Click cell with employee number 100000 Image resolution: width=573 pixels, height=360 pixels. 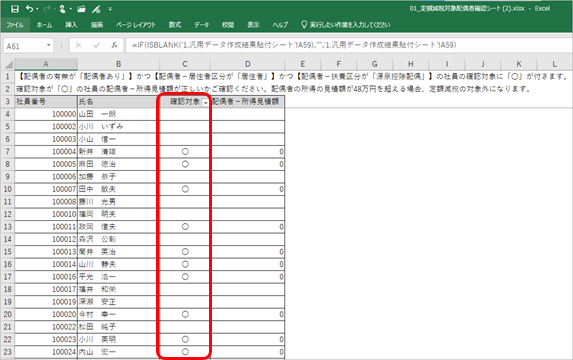pos(46,114)
